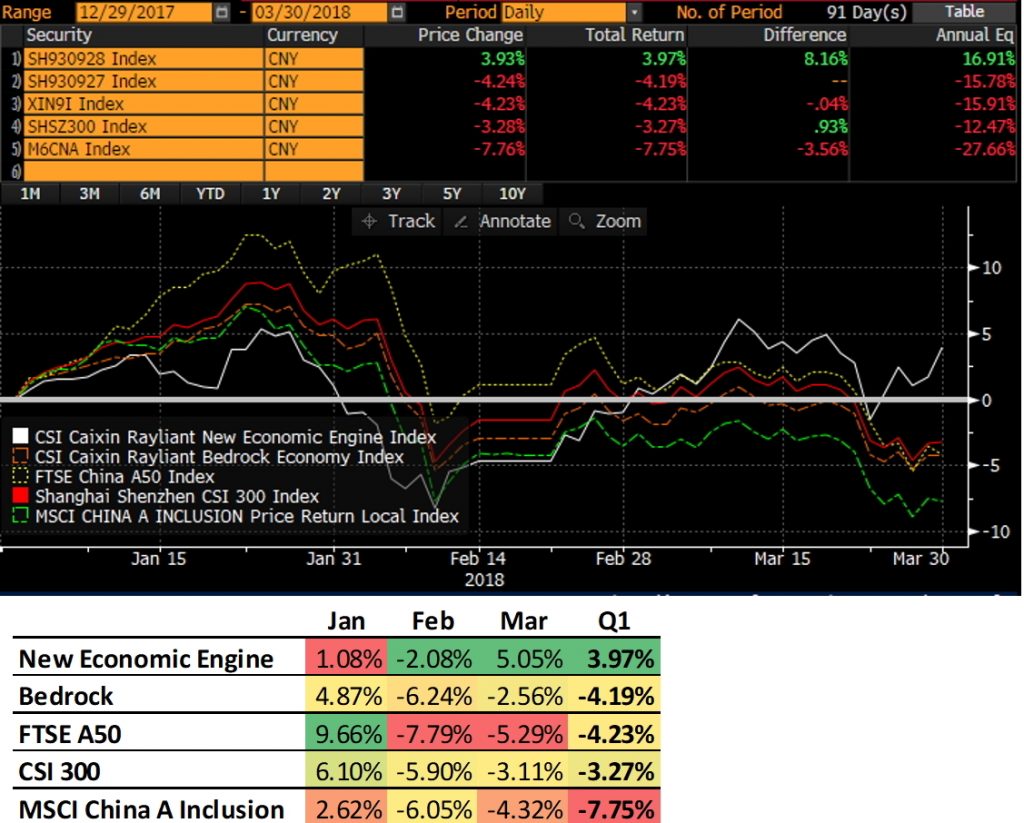Edit the XIN9I Index security field
Screen dimensions: 1024x823
tap(144, 104)
